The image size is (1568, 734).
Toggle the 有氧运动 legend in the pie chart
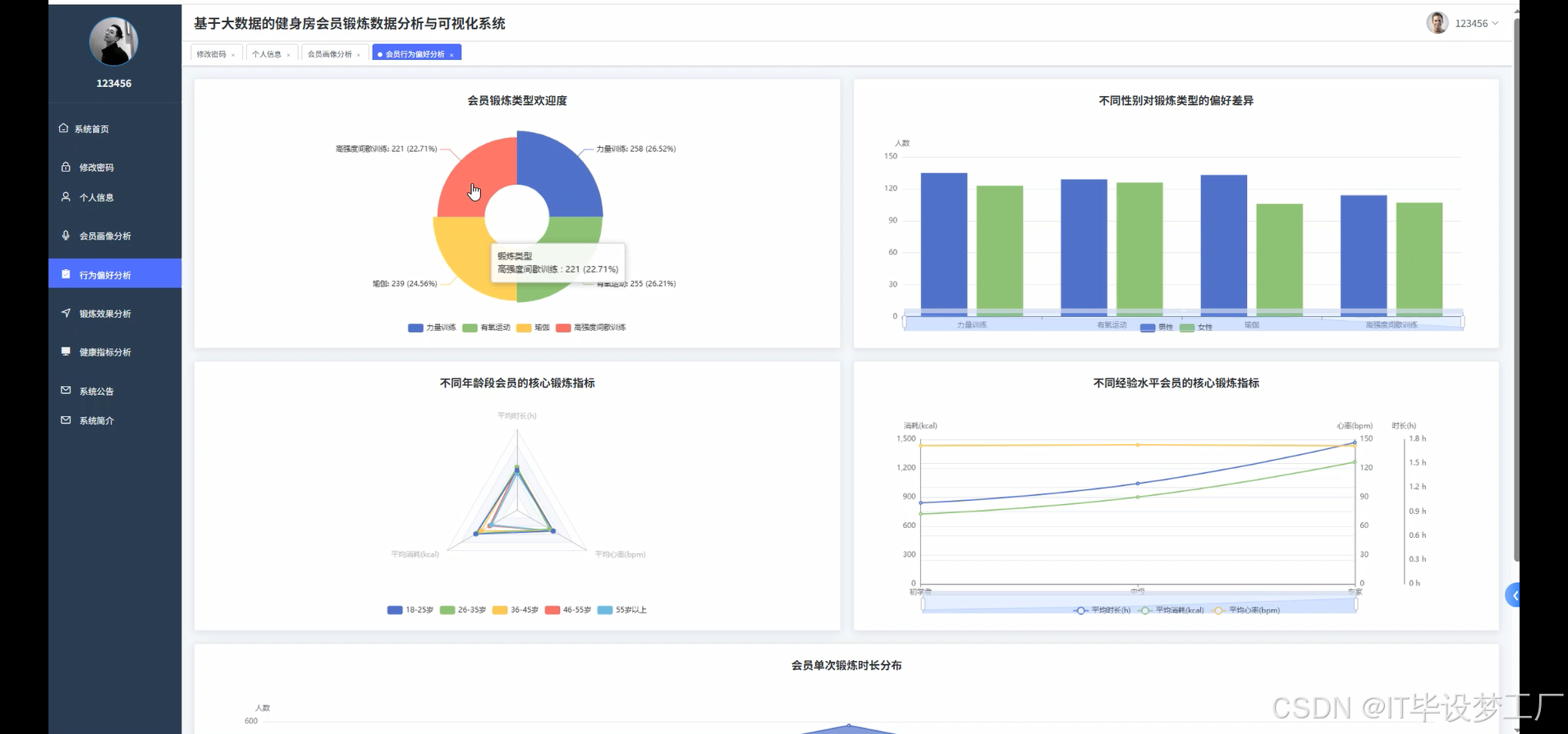tap(486, 328)
